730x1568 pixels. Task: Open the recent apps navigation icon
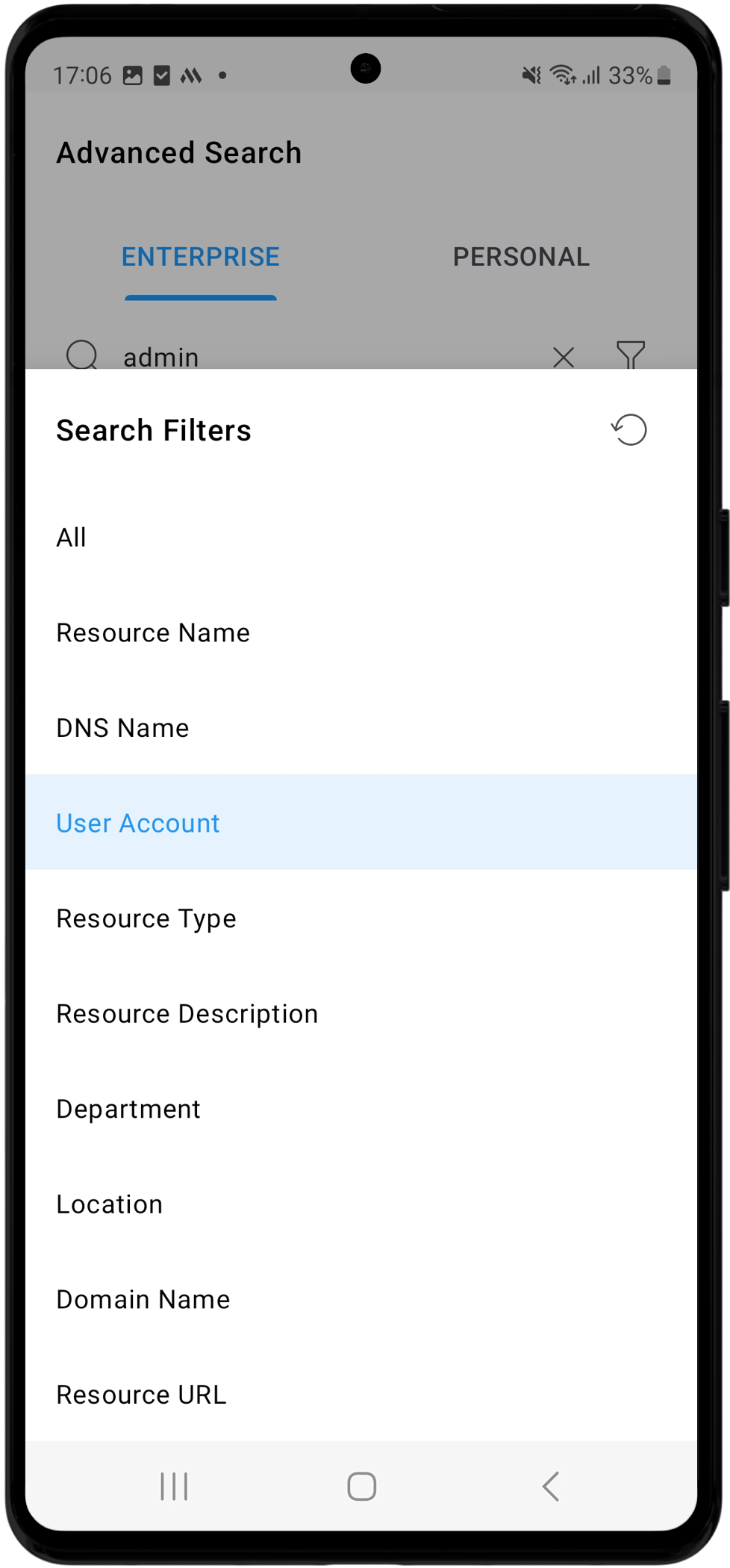174,1486
